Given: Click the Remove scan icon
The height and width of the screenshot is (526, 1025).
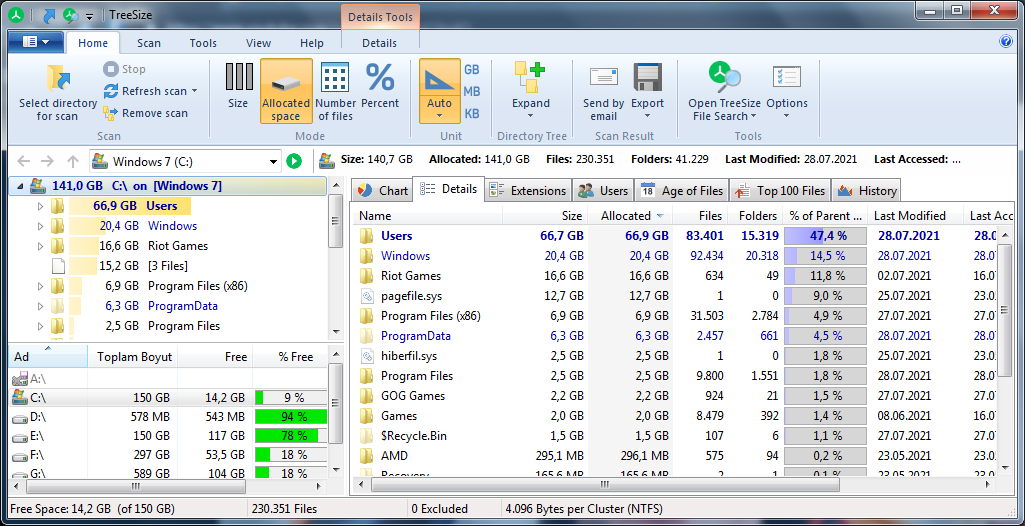Looking at the screenshot, I should 110,113.
